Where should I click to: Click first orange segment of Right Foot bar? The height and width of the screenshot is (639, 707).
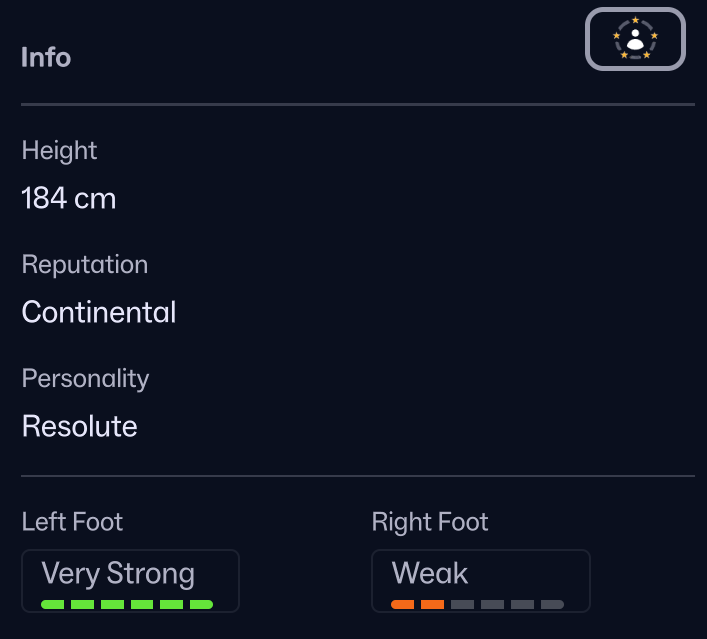[403, 605]
